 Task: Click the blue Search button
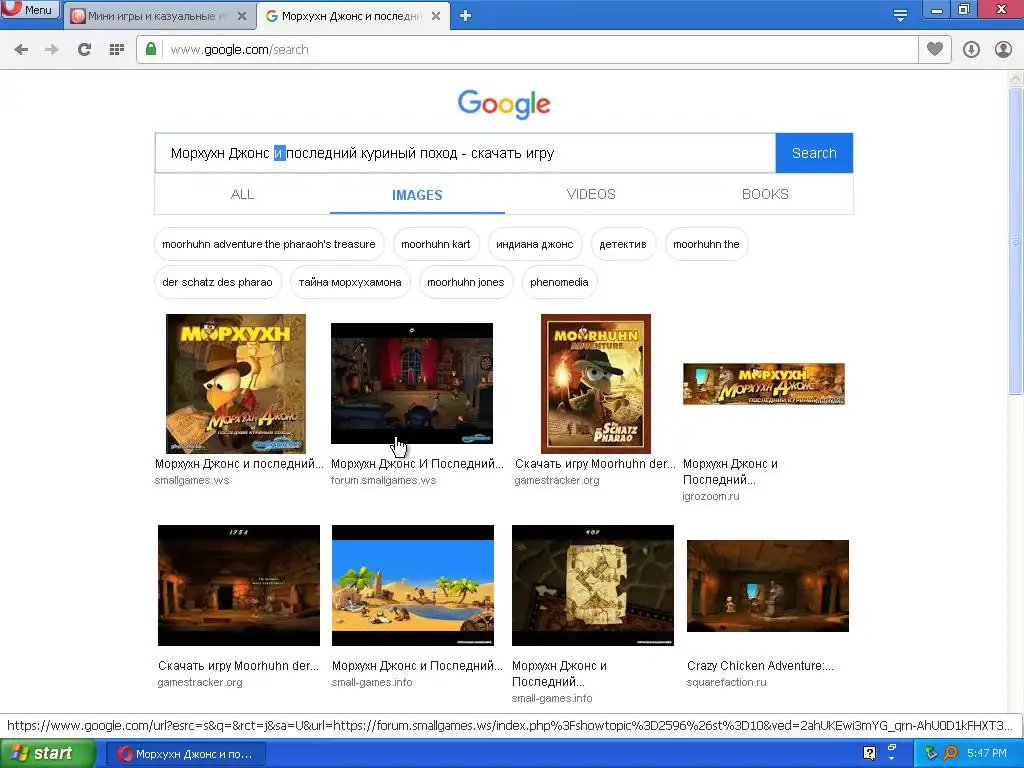(x=814, y=153)
